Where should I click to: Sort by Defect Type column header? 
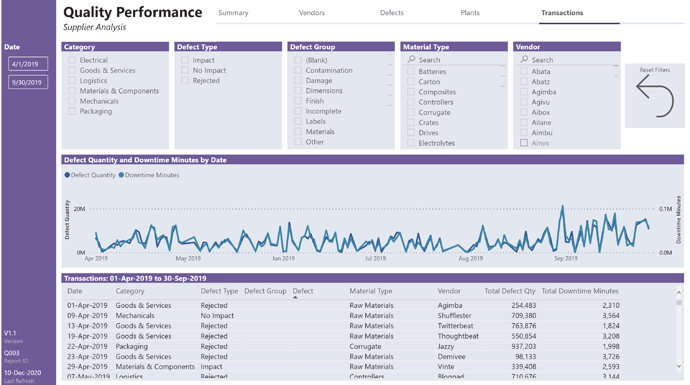click(x=219, y=291)
